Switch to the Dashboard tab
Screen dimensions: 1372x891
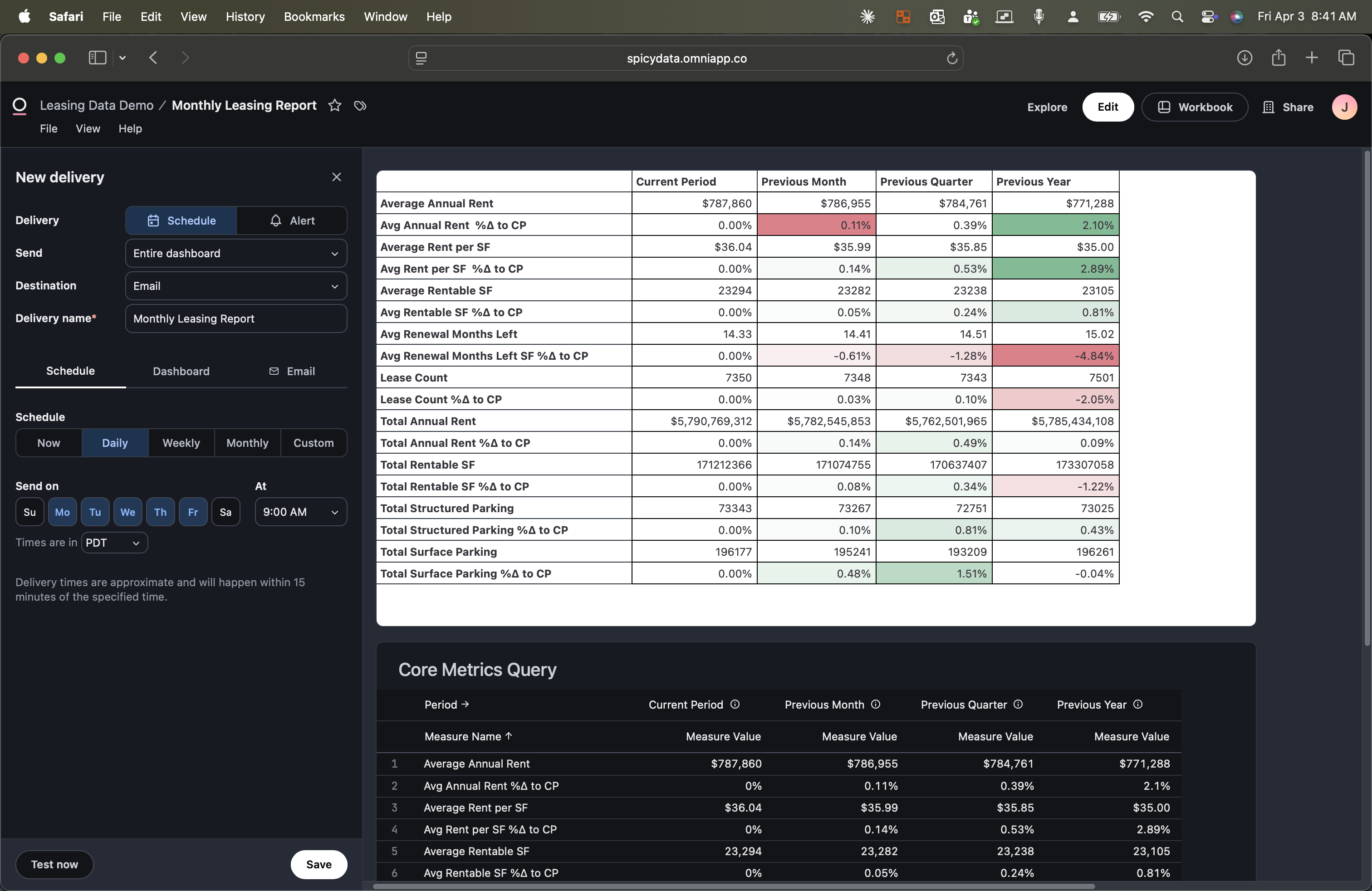pyautogui.click(x=181, y=371)
